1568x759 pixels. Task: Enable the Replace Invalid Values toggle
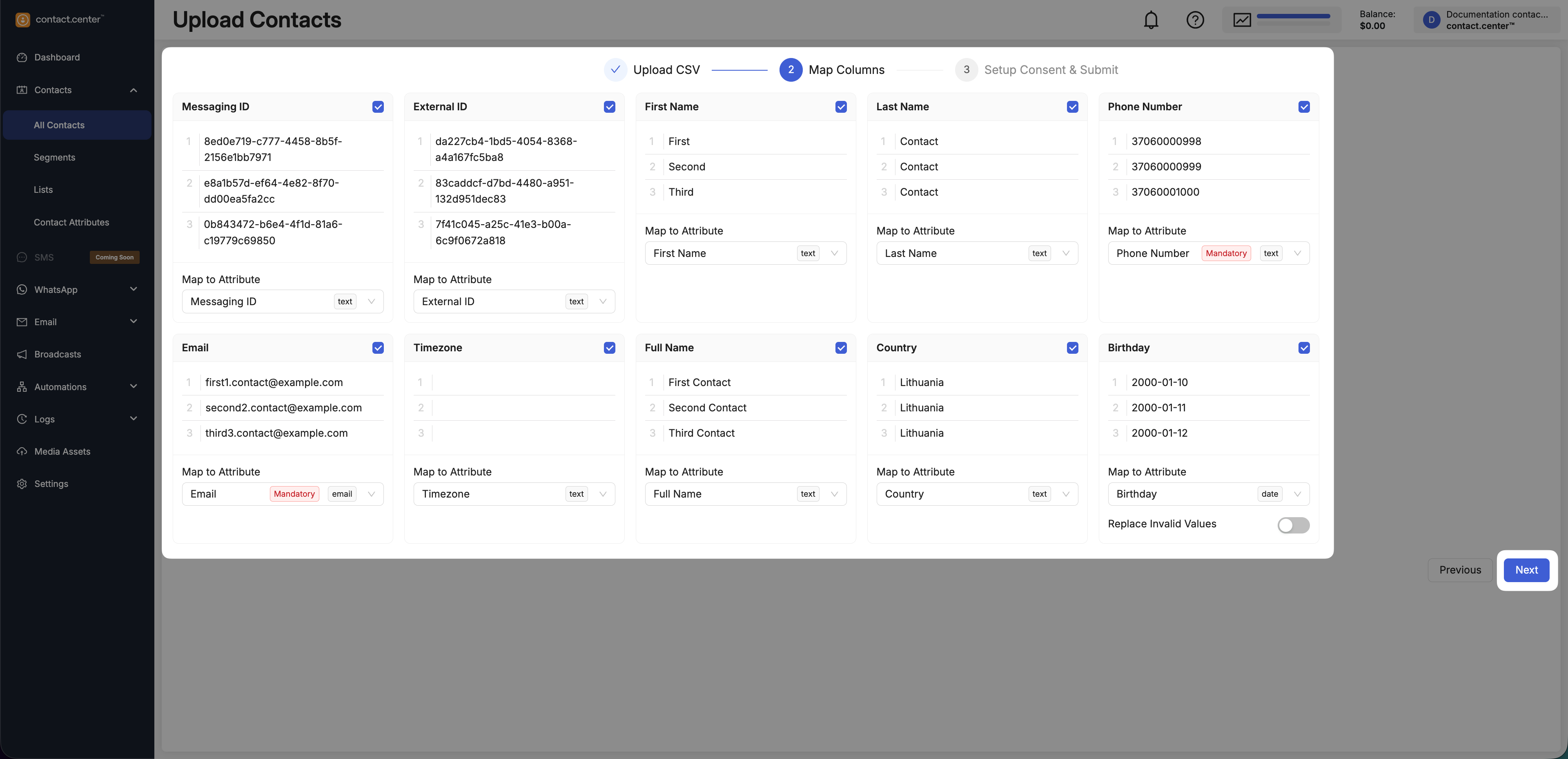click(1293, 525)
